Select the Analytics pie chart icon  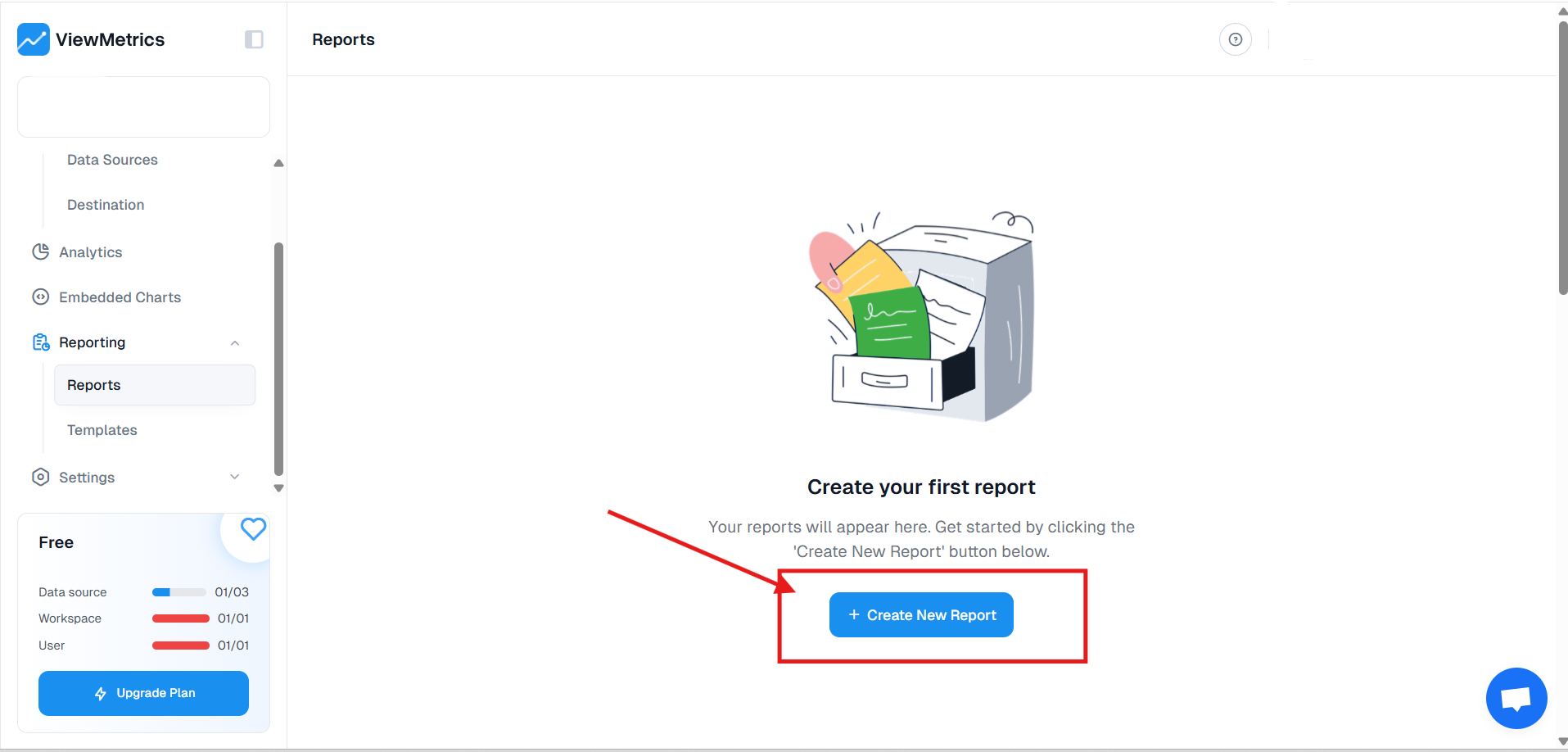tap(40, 251)
